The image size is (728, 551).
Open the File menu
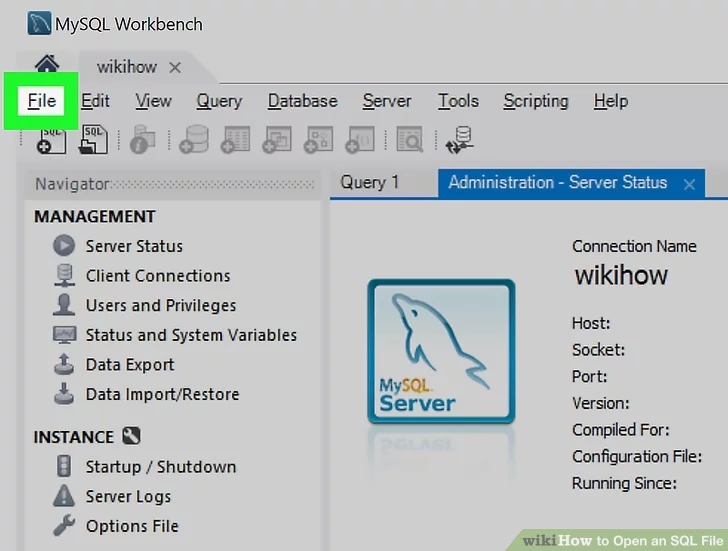42,101
